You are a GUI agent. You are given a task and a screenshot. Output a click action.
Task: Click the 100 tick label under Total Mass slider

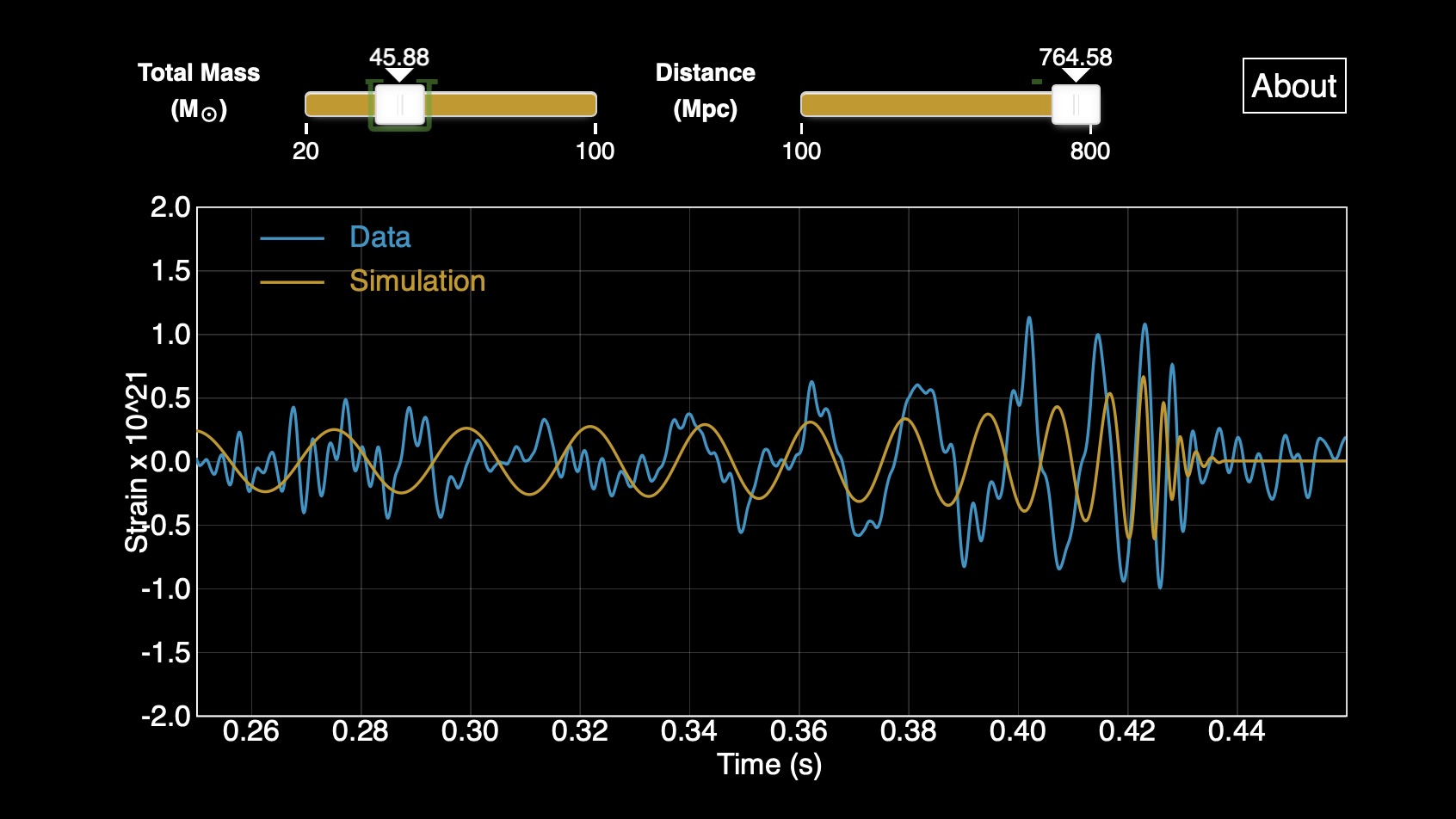(595, 151)
